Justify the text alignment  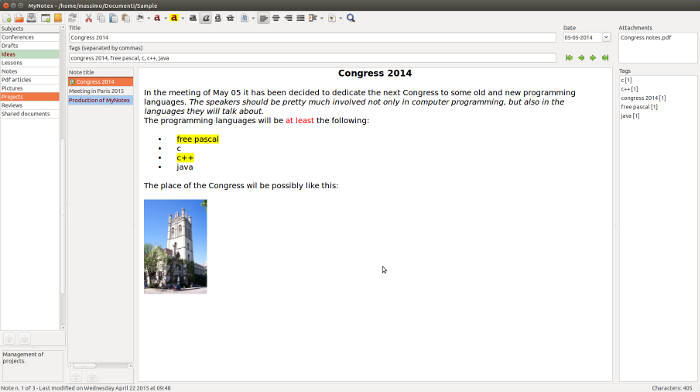(300, 18)
